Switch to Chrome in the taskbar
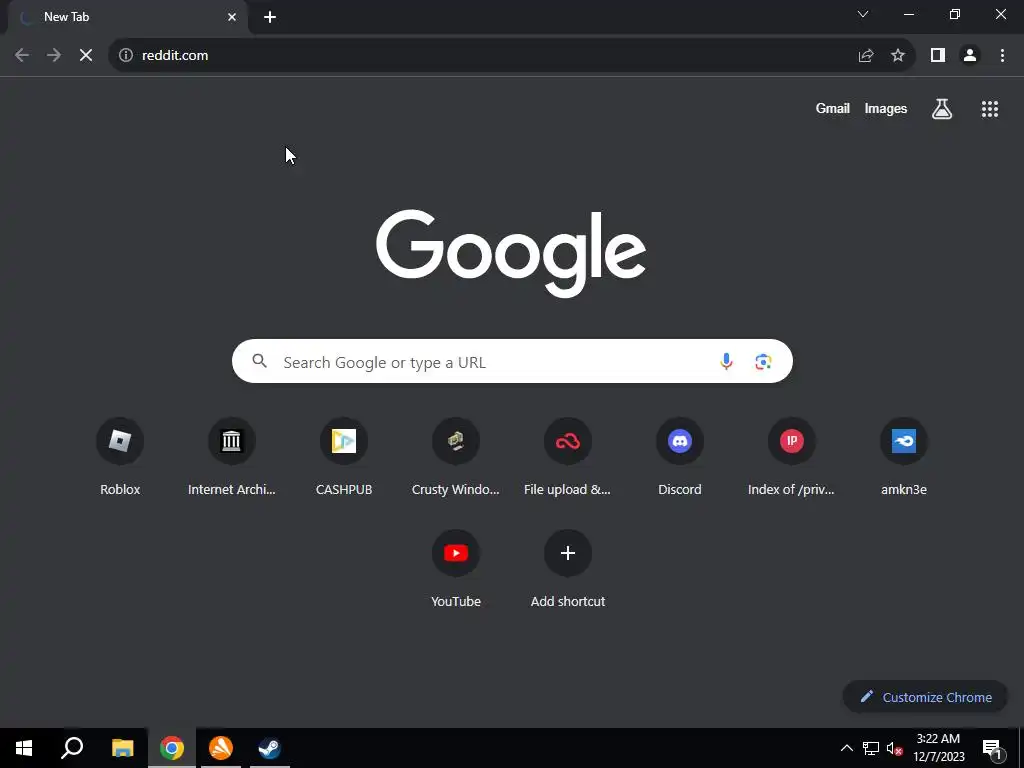1024x768 pixels. click(x=172, y=748)
